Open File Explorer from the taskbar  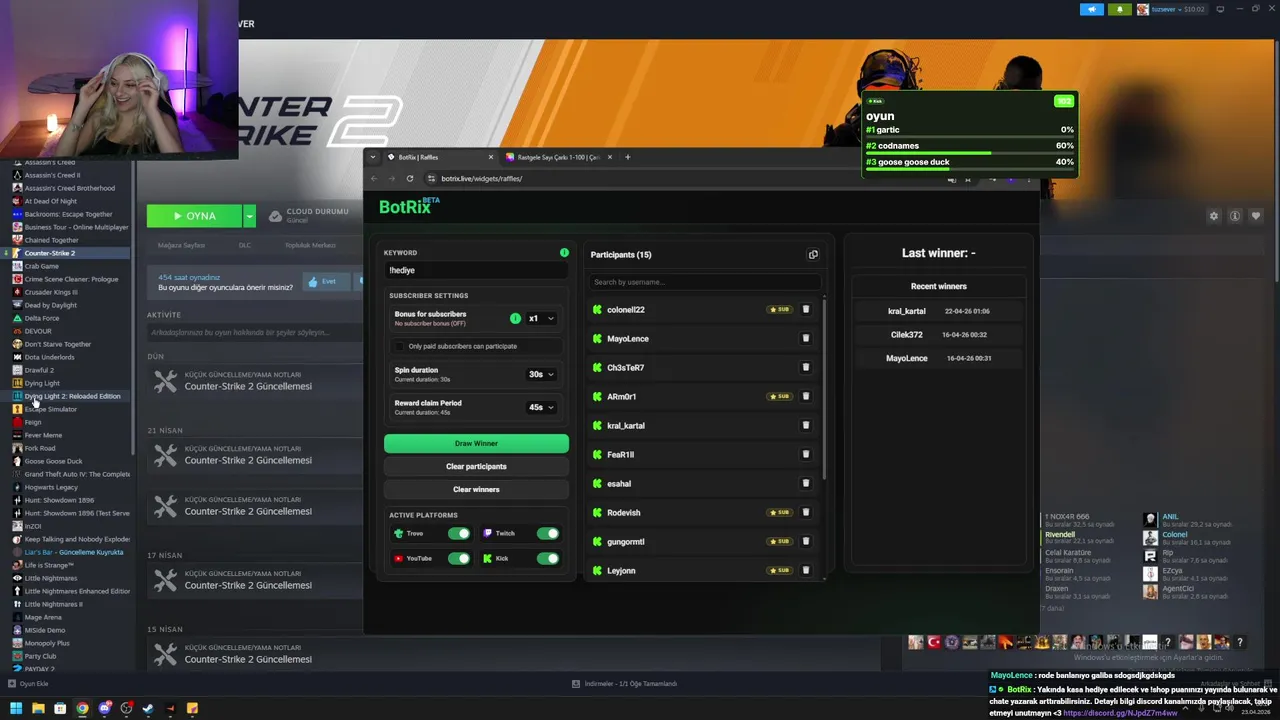click(38, 708)
